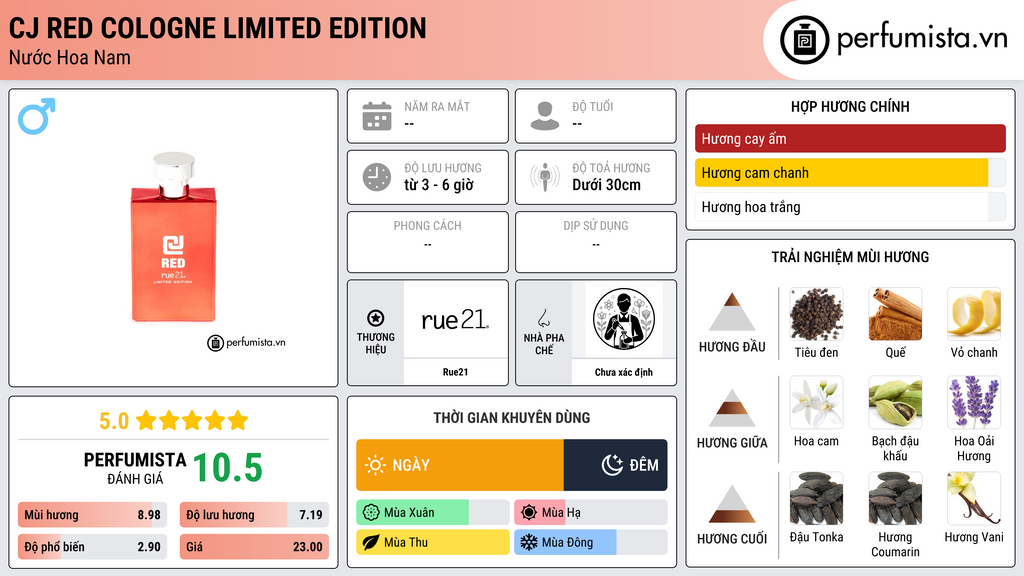Click the Rue21 brand name label
The height and width of the screenshot is (576, 1024).
455,372
